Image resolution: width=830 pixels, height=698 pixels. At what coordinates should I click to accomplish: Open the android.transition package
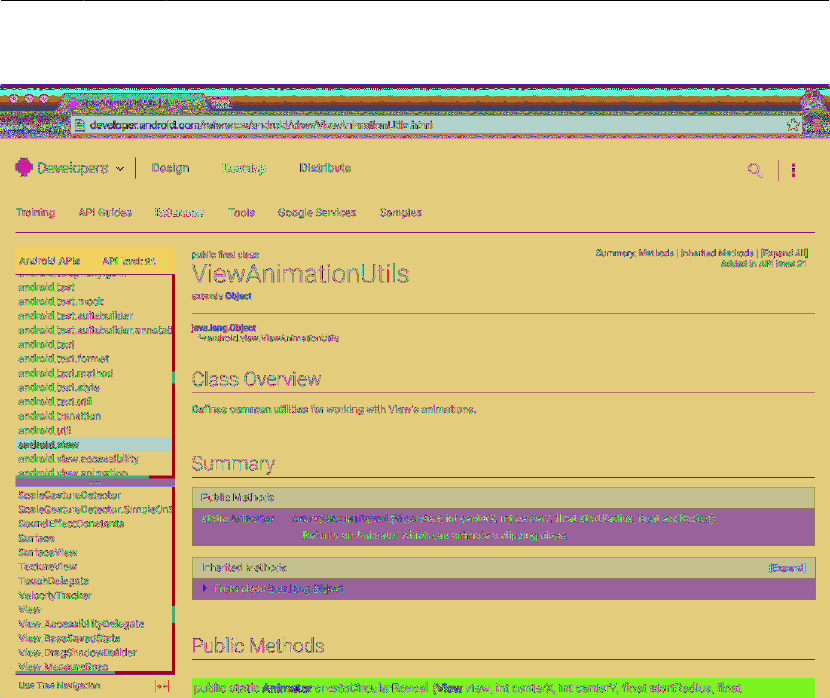point(59,416)
